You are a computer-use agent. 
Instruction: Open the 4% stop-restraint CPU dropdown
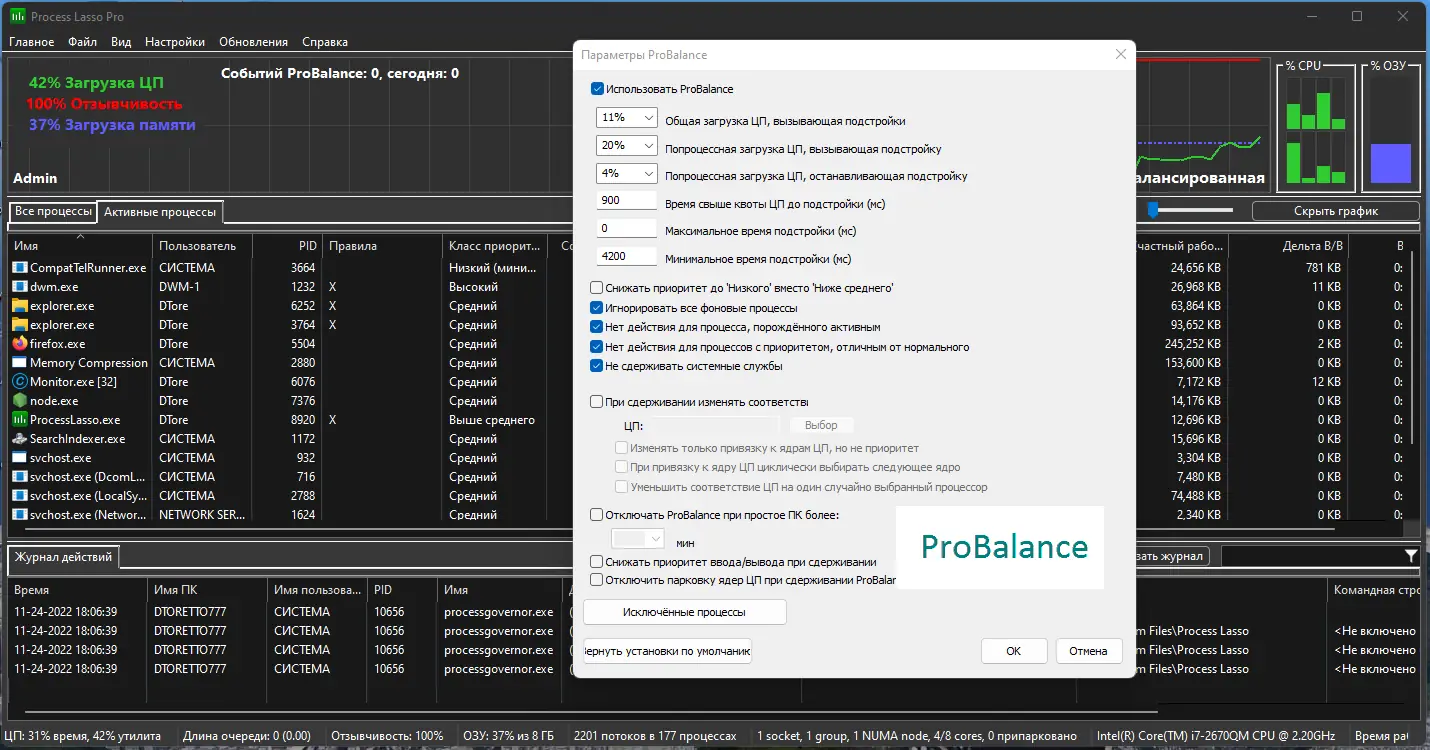[626, 174]
